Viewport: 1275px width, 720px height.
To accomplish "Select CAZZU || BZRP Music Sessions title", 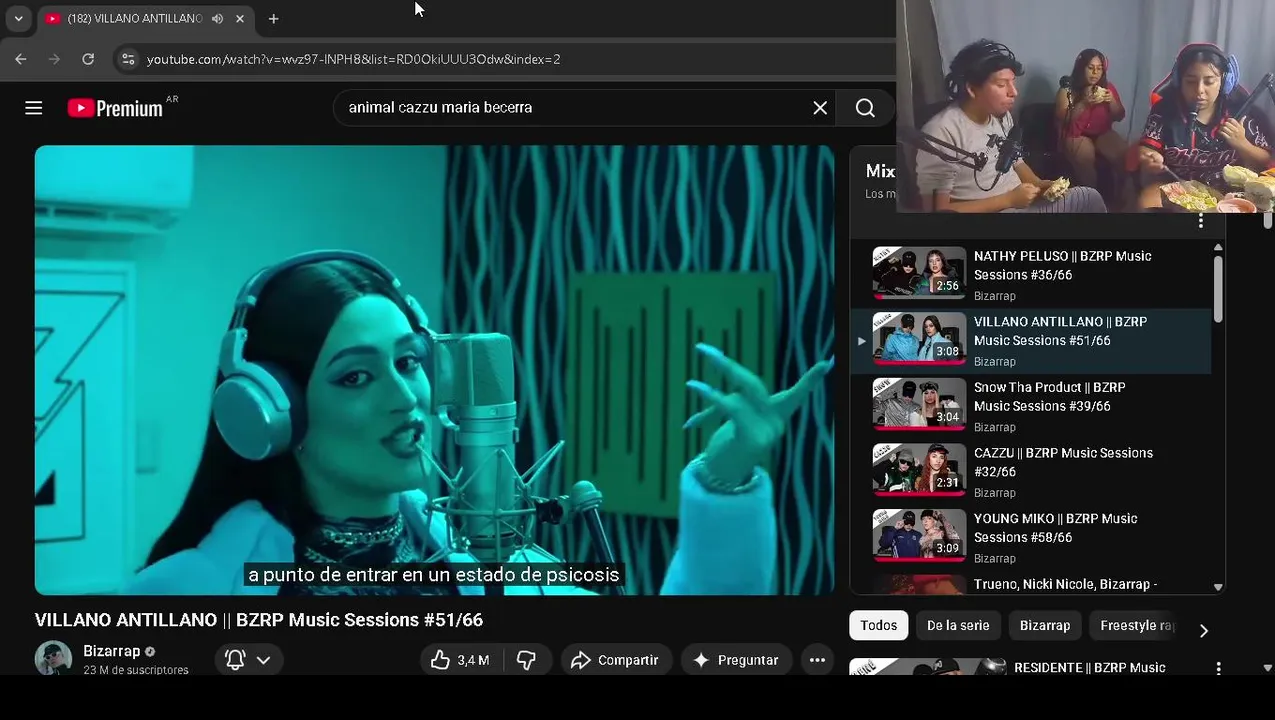I will pos(1063,462).
